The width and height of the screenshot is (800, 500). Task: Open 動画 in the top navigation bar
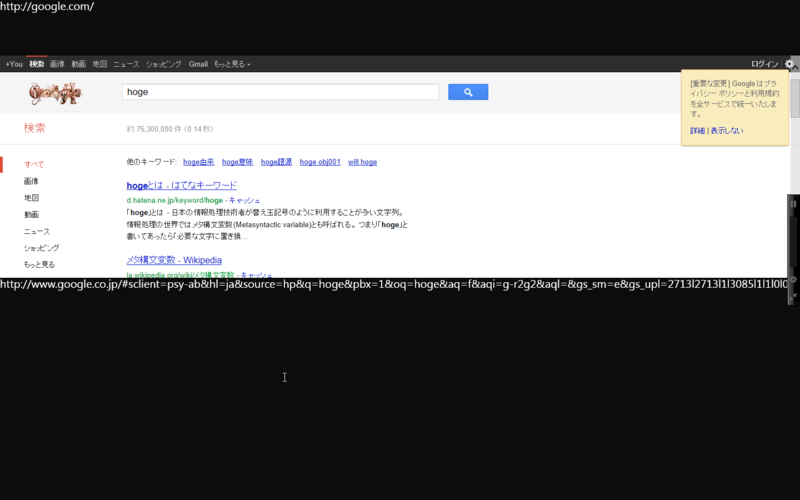(x=79, y=64)
